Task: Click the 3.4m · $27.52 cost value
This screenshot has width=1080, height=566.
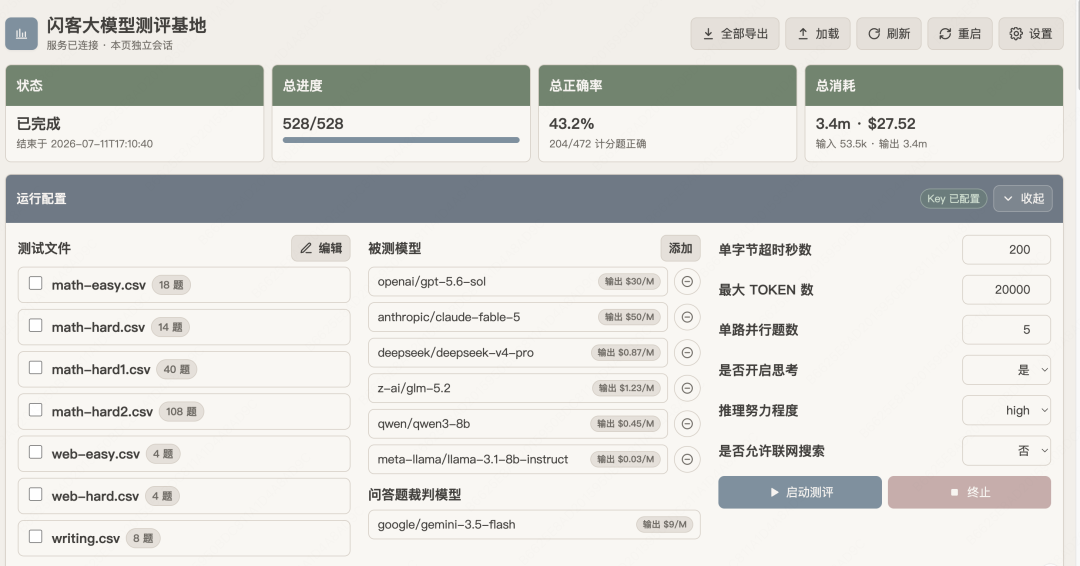Action: click(865, 124)
